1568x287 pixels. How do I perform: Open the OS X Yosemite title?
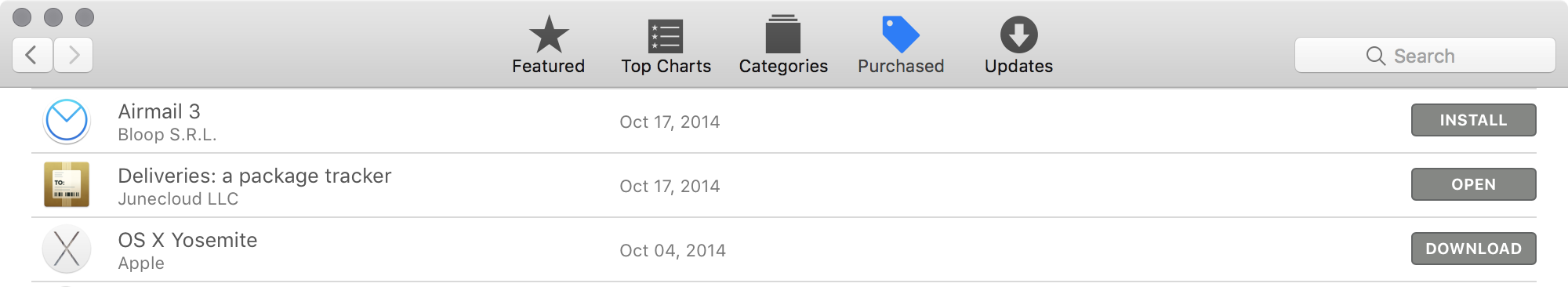(x=187, y=240)
